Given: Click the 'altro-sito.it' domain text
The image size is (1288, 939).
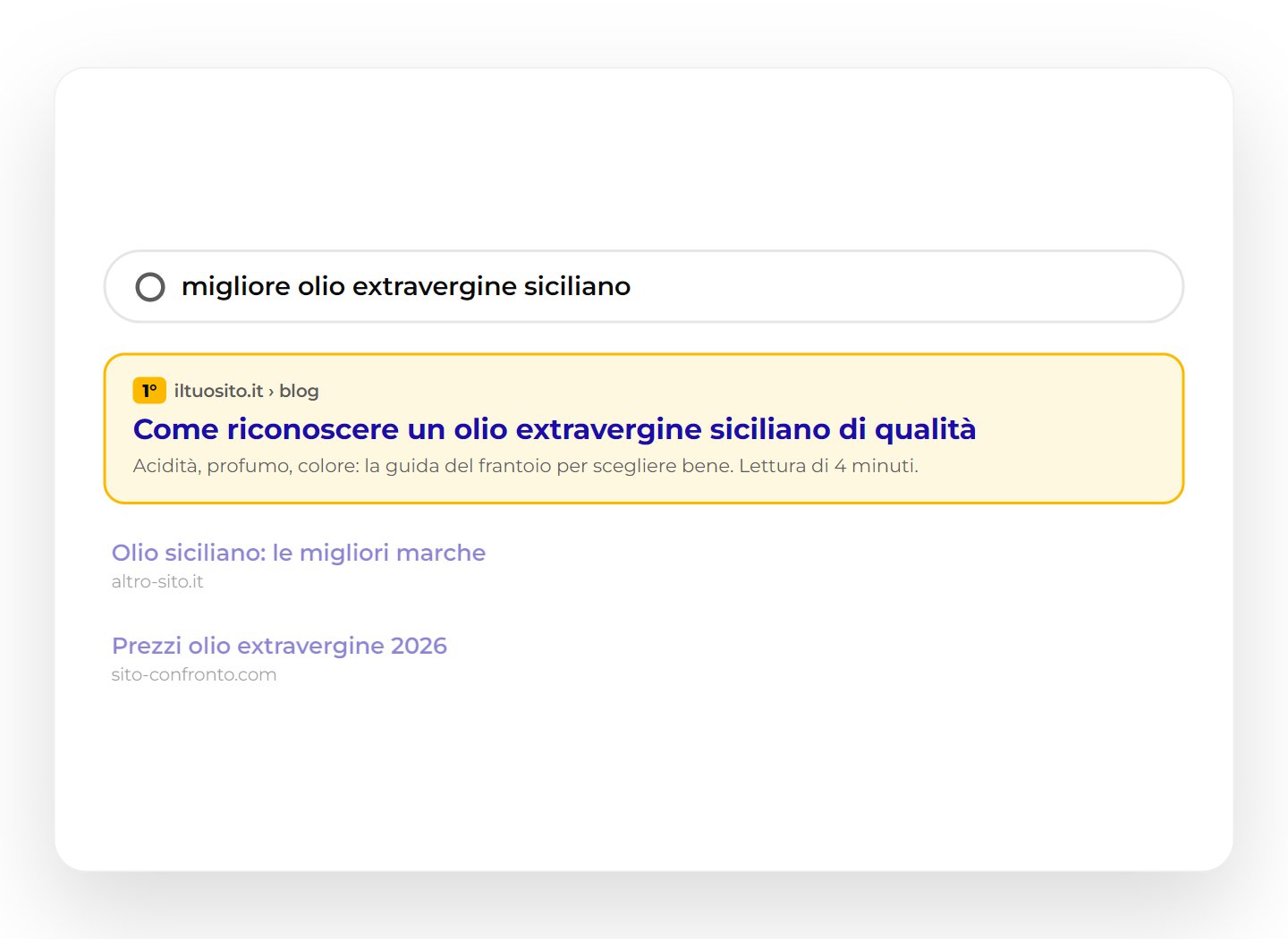Looking at the screenshot, I should [x=157, y=581].
